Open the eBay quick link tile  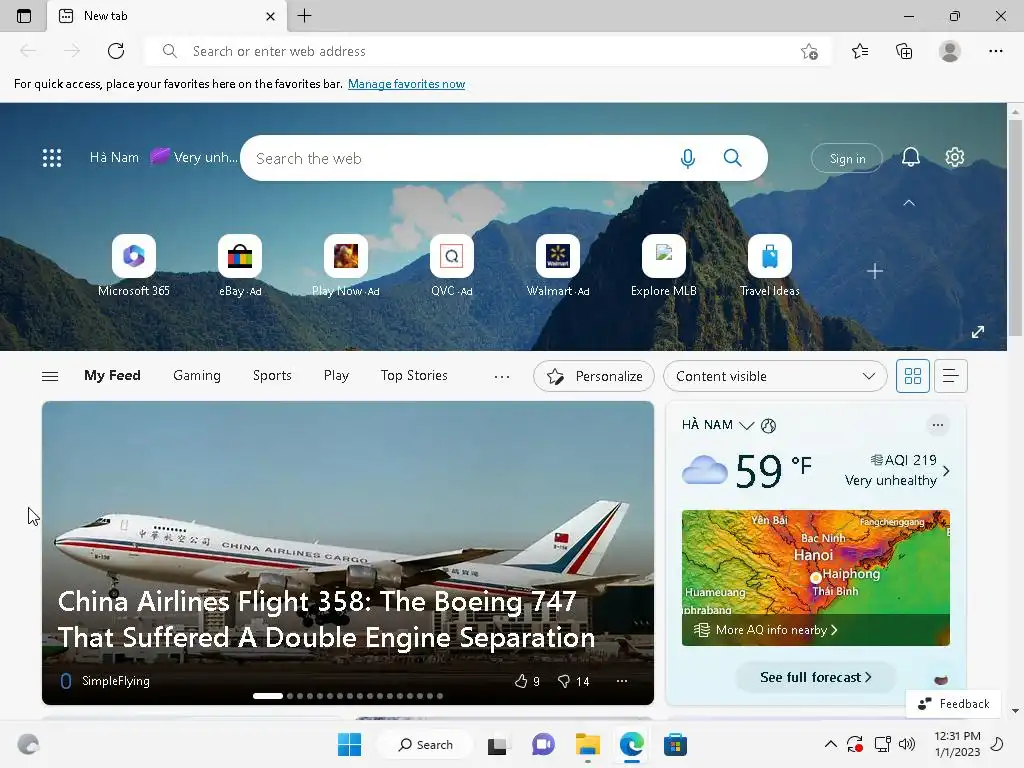[x=240, y=266]
